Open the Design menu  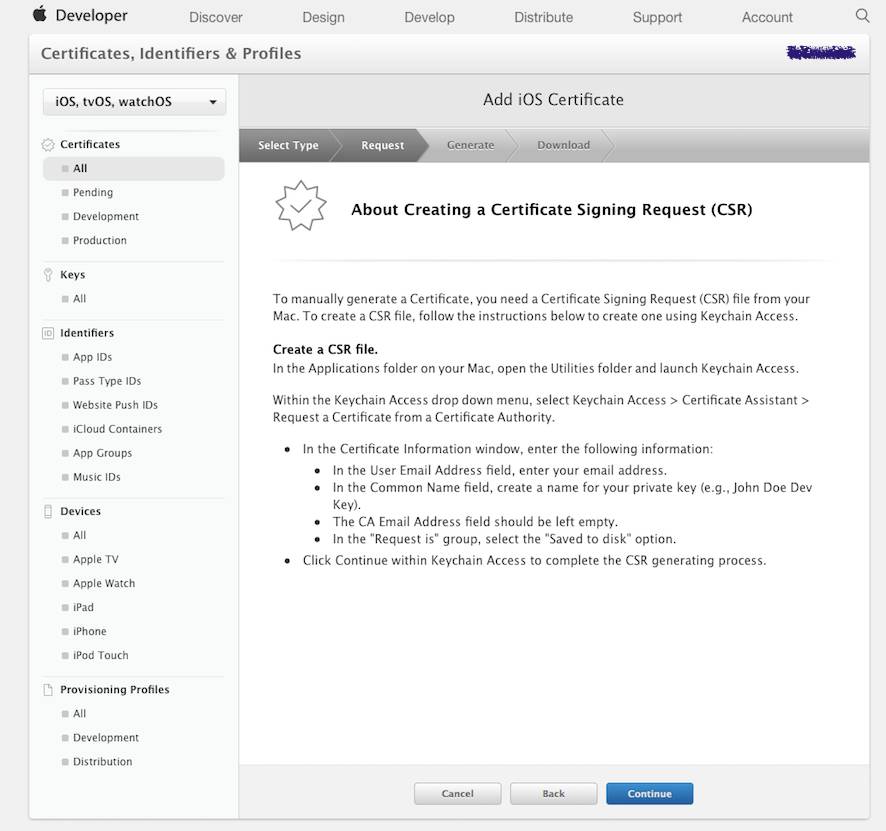323,18
